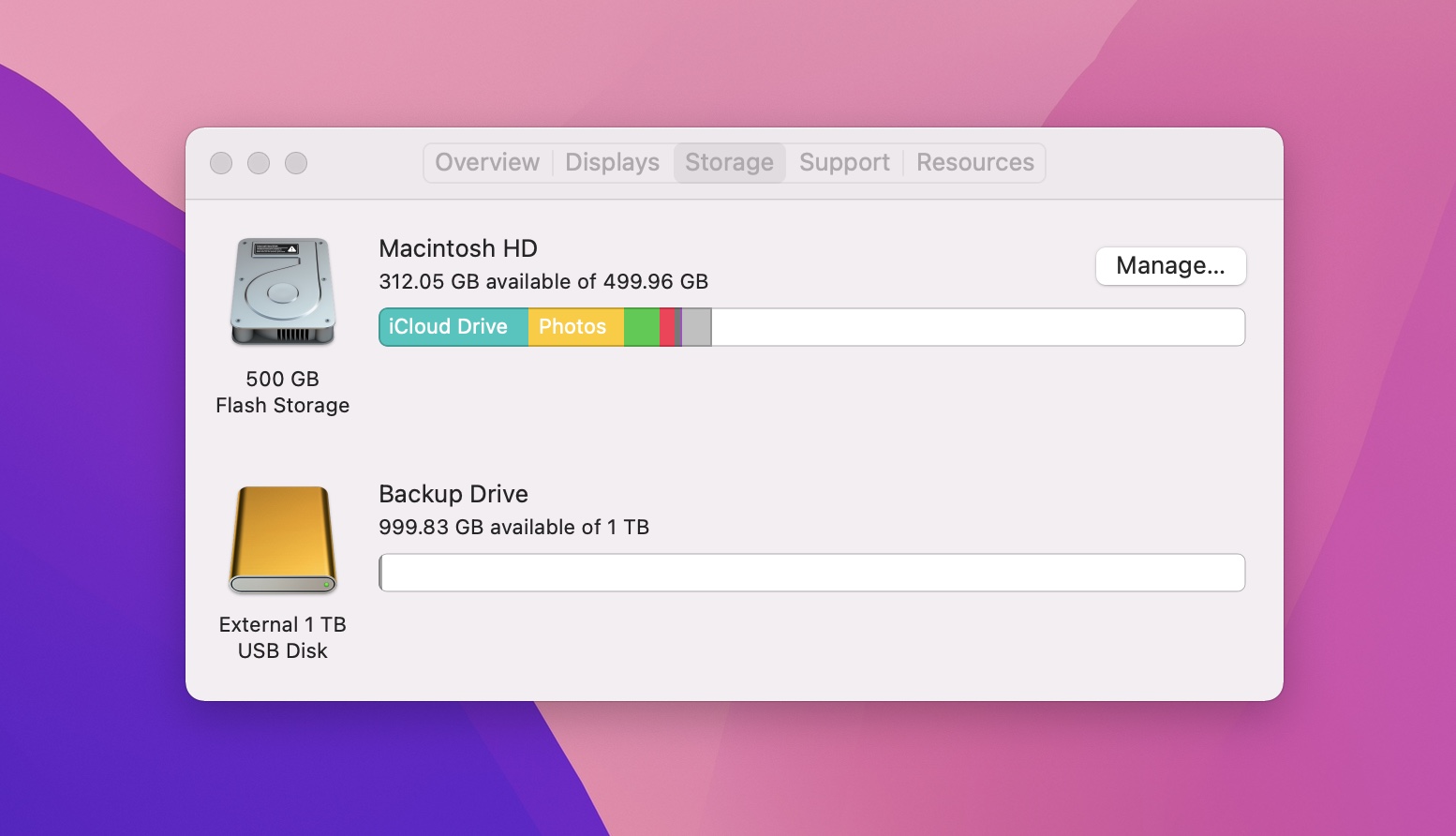Open the Resources tab

tap(974, 163)
